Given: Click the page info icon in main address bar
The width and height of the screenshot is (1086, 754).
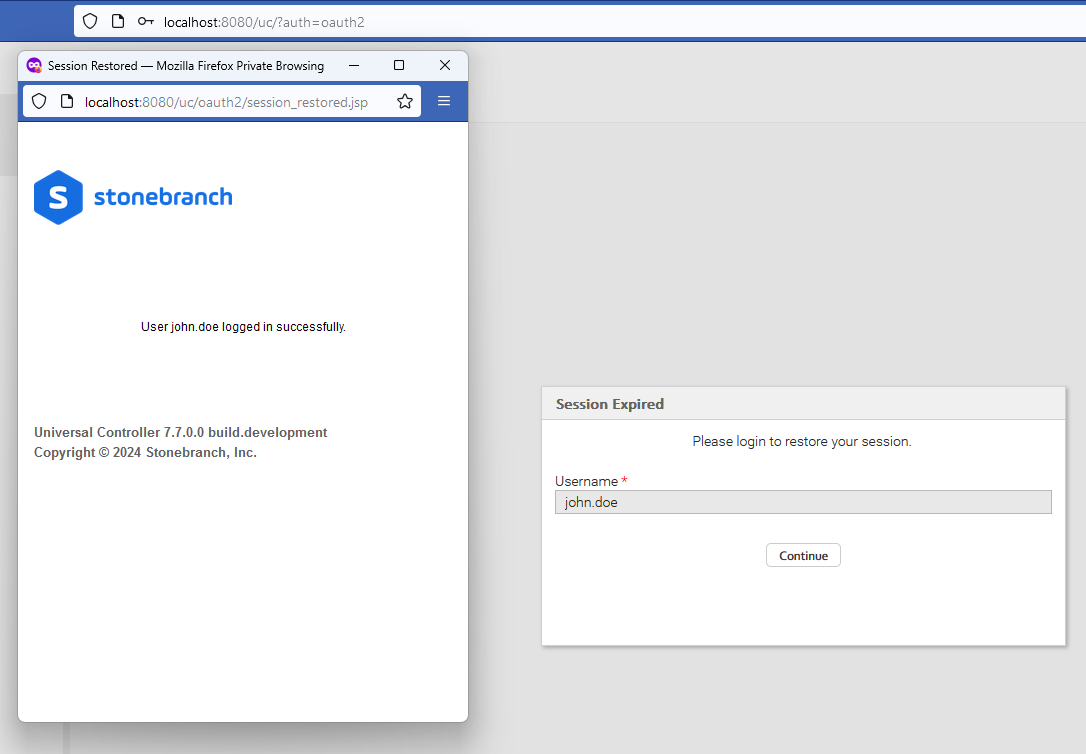Looking at the screenshot, I should pyautogui.click(x=118, y=21).
